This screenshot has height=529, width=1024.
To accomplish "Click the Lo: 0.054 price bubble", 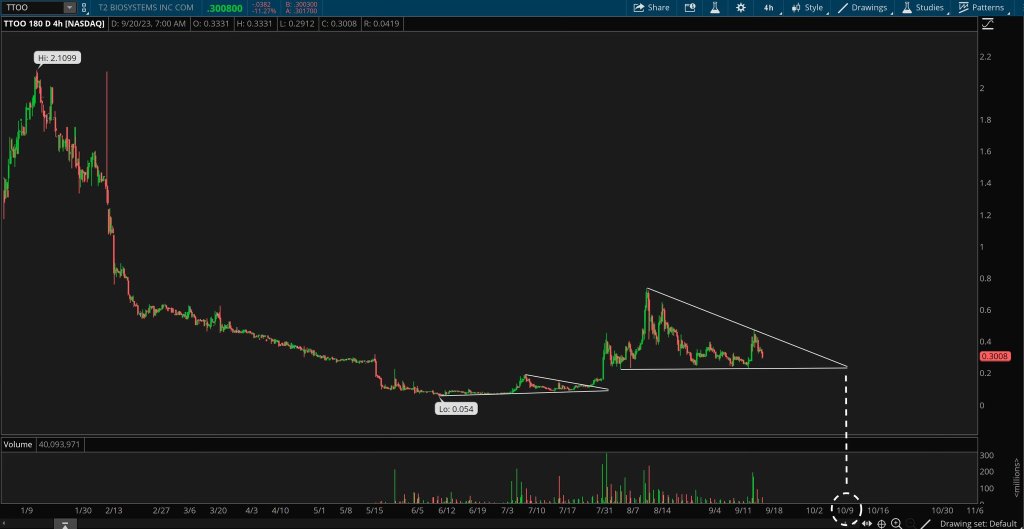I will [456, 409].
